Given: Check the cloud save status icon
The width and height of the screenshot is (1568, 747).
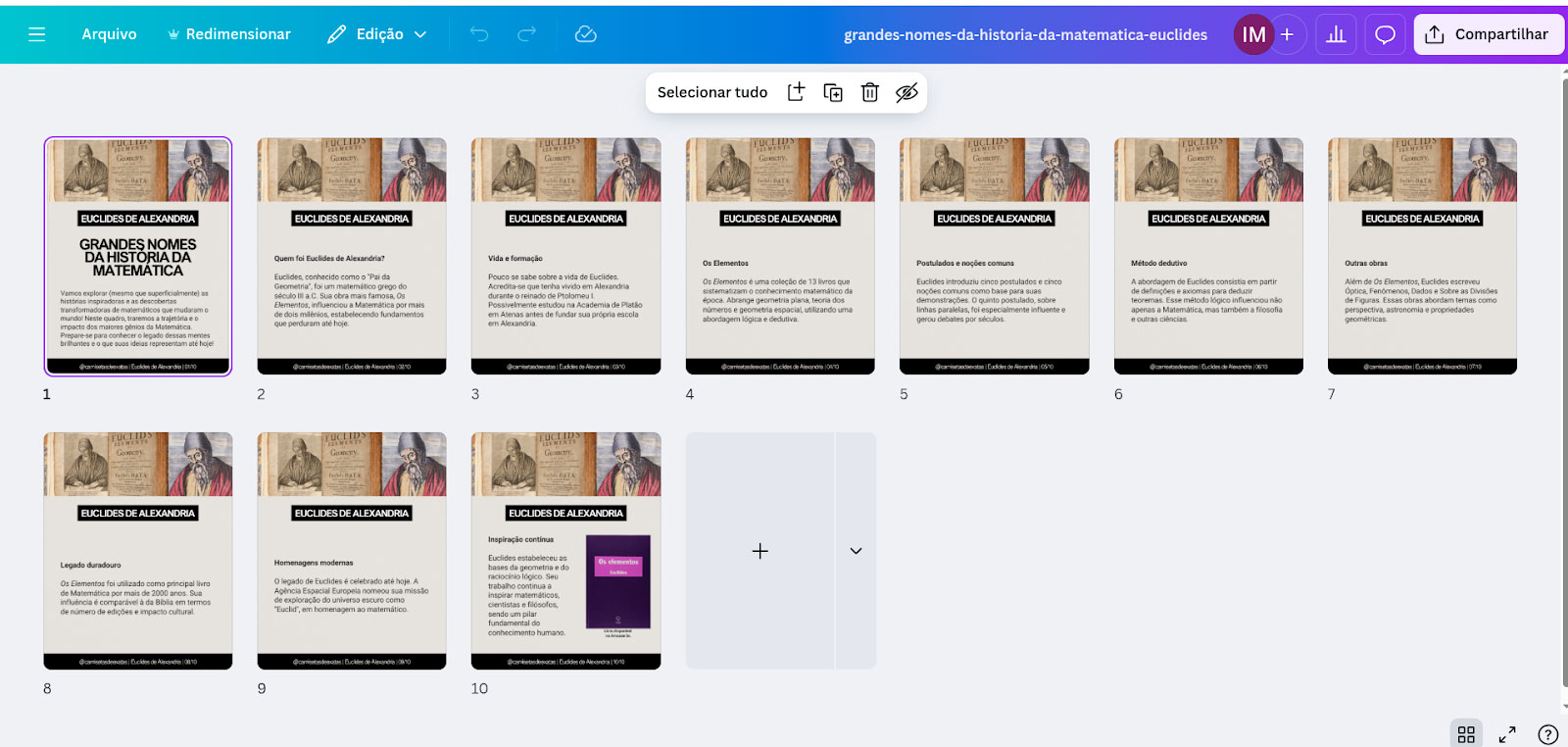Looking at the screenshot, I should (585, 34).
